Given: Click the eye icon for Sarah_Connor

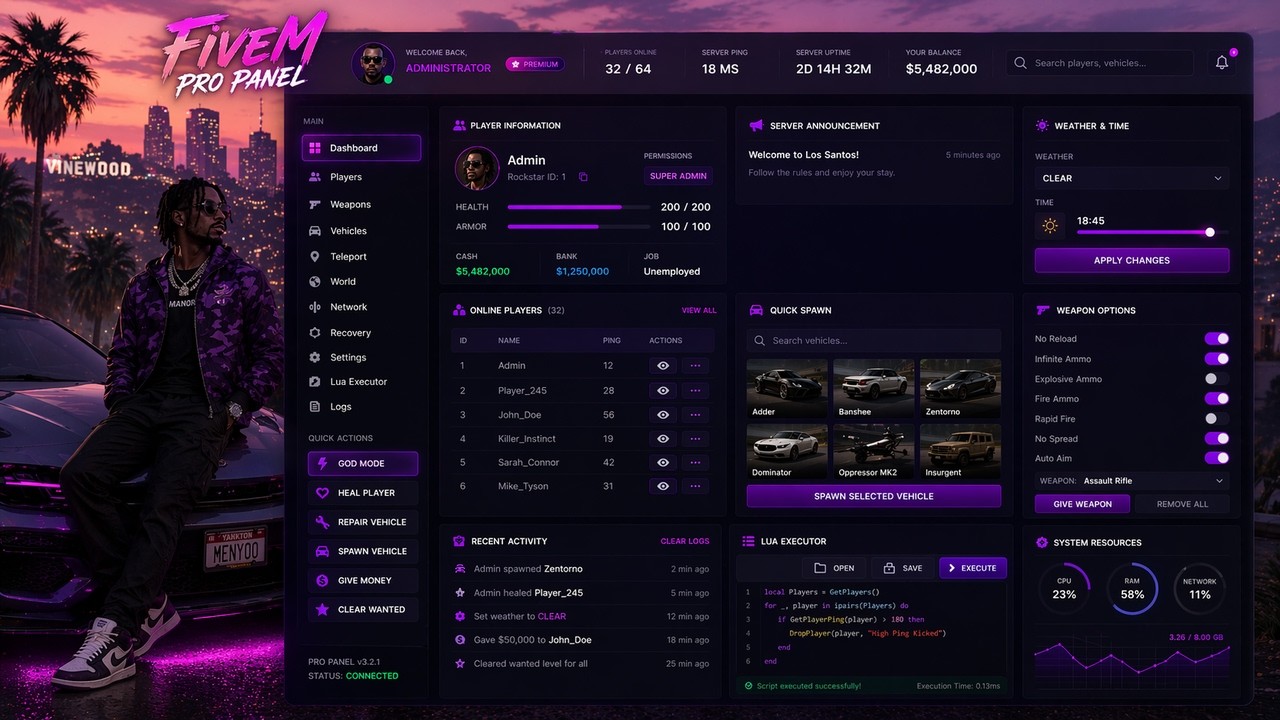Looking at the screenshot, I should (662, 462).
